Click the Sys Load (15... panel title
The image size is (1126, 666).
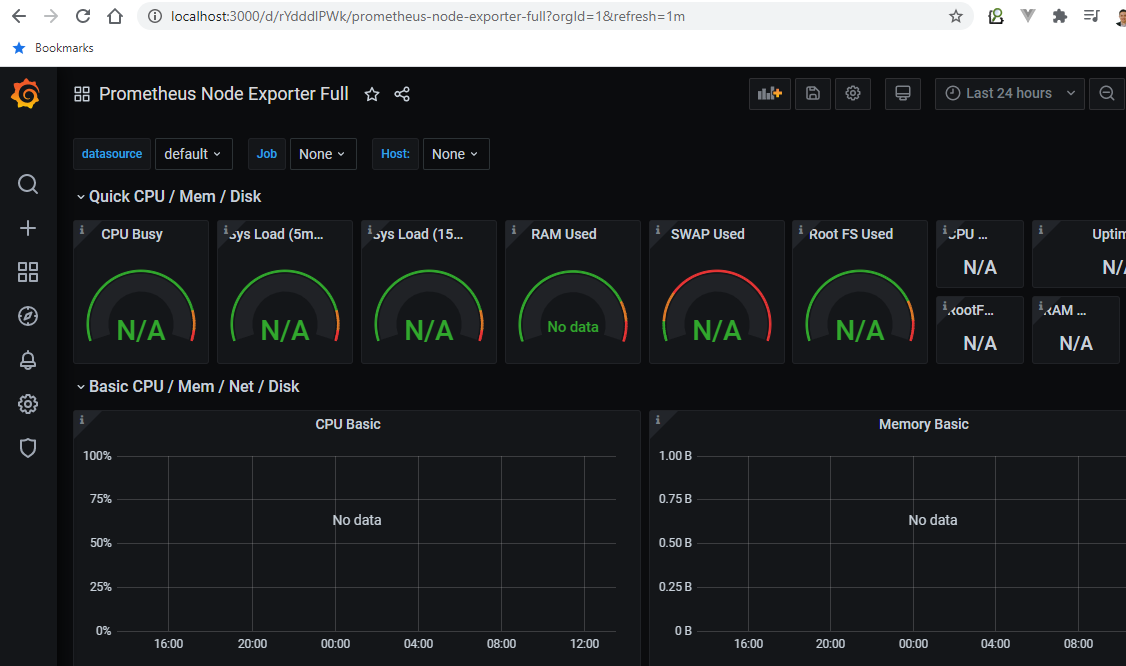[x=418, y=234]
